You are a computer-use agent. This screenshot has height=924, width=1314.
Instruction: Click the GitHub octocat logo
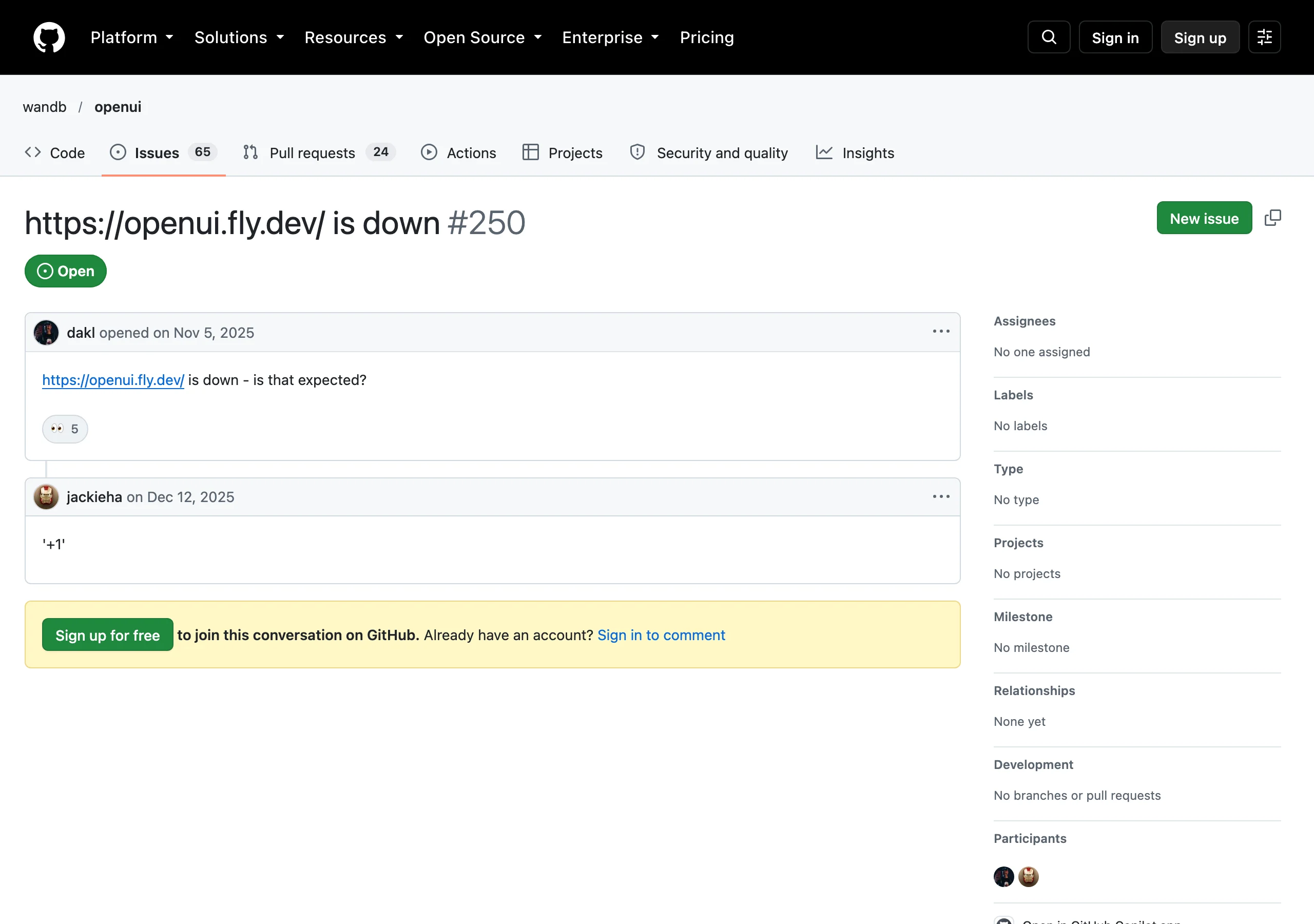click(49, 37)
